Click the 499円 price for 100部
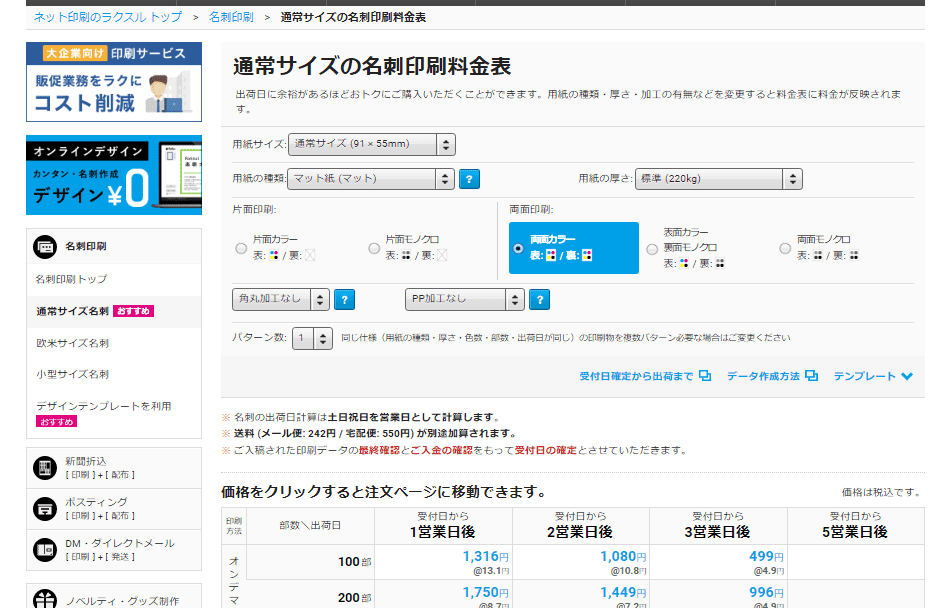952x608 pixels. pyautogui.click(x=766, y=557)
